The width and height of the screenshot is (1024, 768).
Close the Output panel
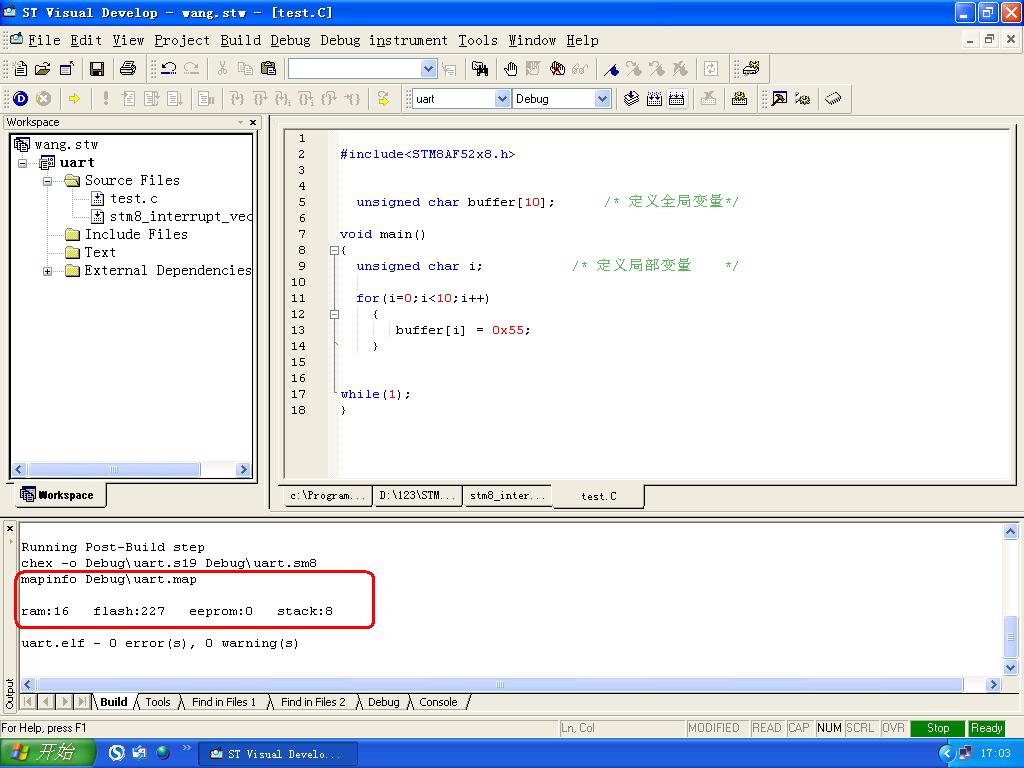pyautogui.click(x=10, y=528)
